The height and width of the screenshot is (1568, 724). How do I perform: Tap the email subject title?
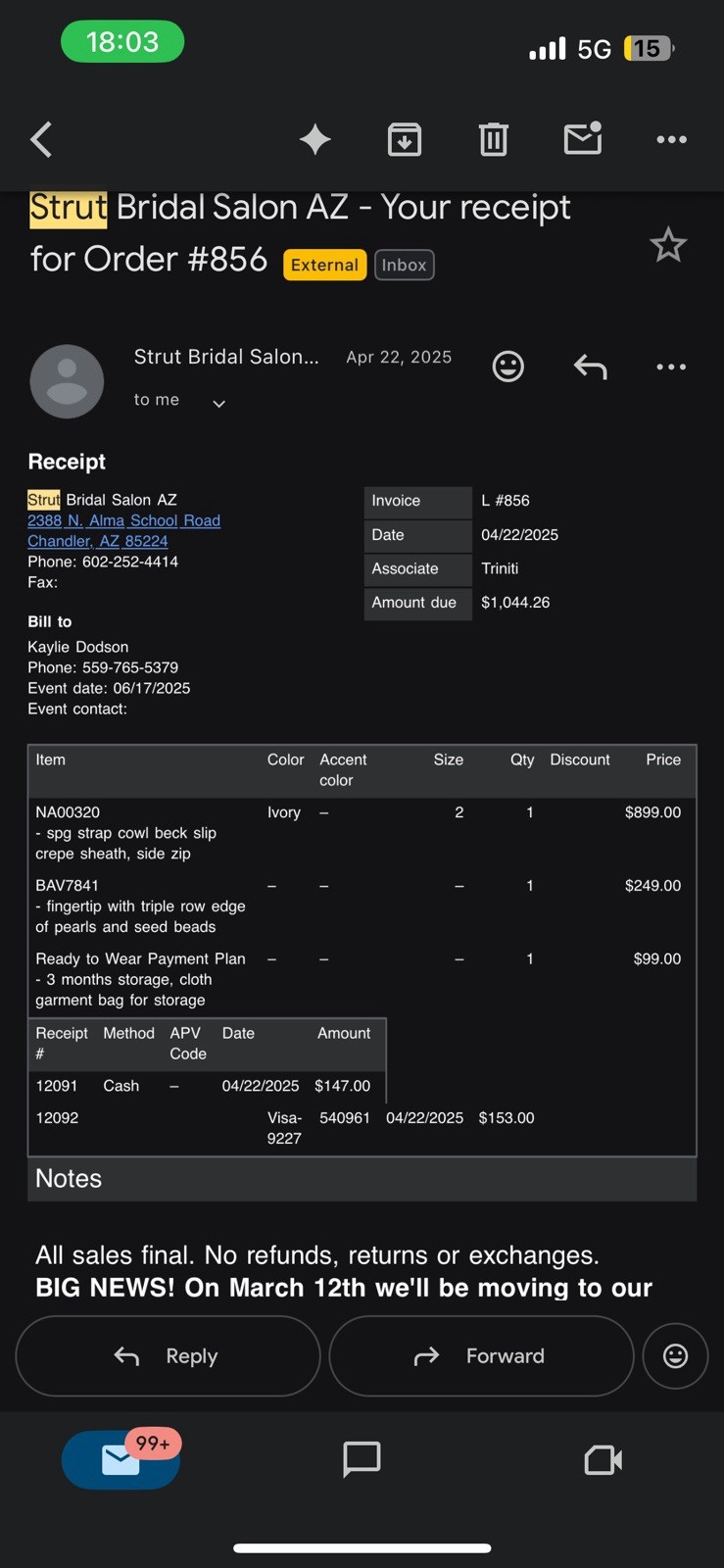click(300, 232)
